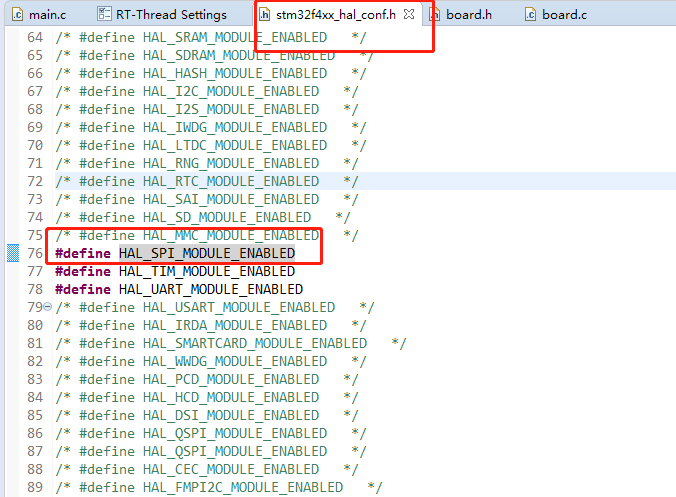
Task: Click the HAL_SD_MODULE_ENABLED line 74
Action: (x=203, y=217)
